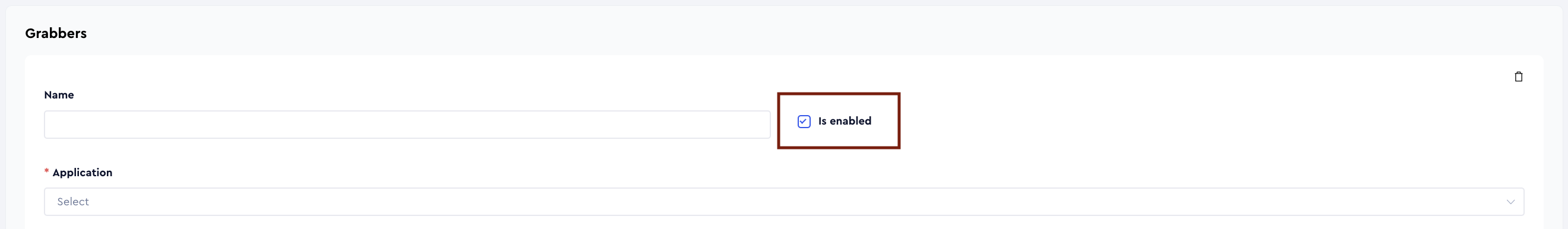Click the 'Select' placeholder in the Application combo box
The width and height of the screenshot is (1568, 229).
(x=73, y=202)
